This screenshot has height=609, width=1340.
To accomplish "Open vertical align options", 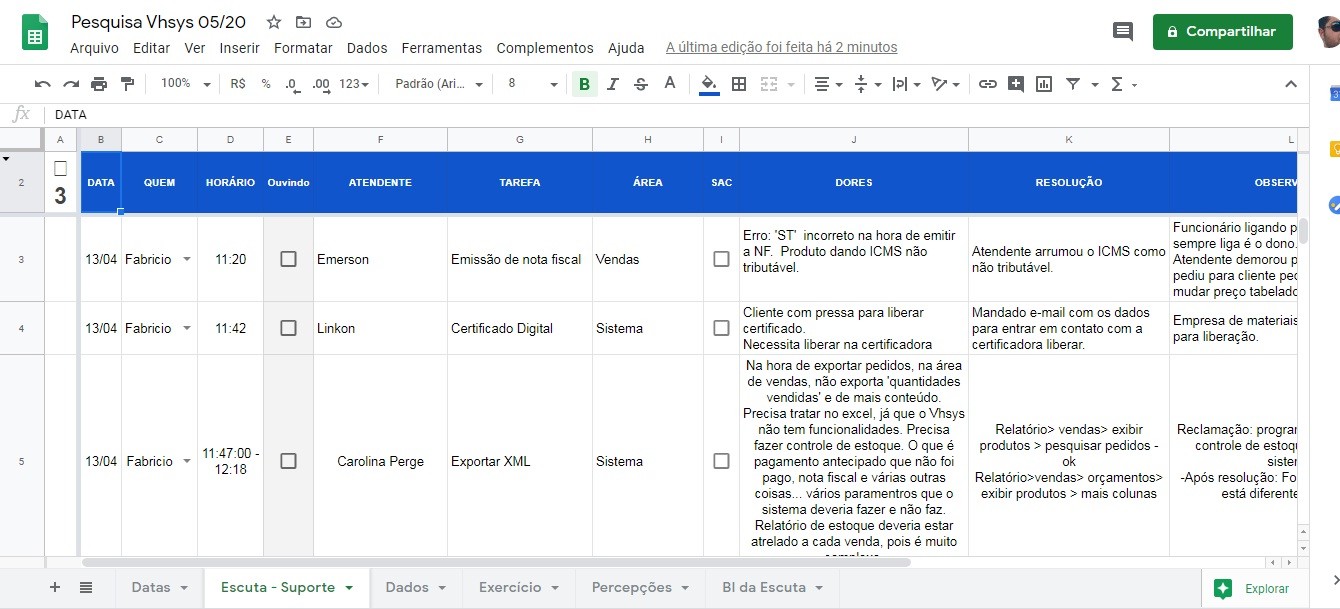I will (866, 84).
